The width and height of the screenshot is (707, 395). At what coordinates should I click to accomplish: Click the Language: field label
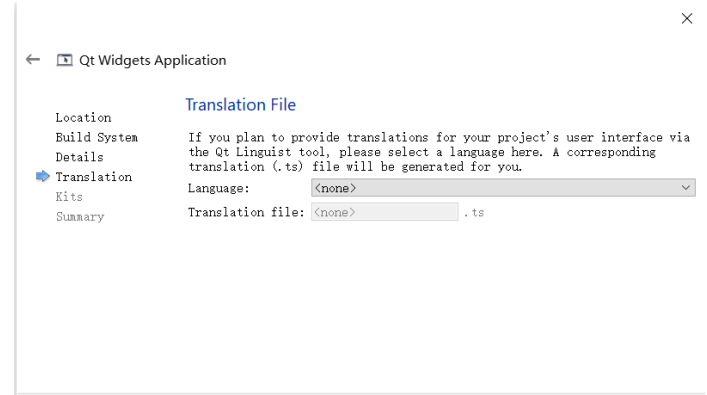(219, 188)
